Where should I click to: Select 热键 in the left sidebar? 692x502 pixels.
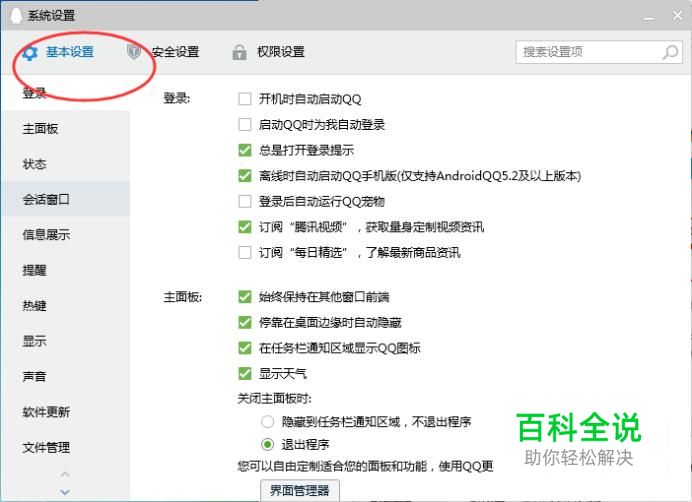65,306
